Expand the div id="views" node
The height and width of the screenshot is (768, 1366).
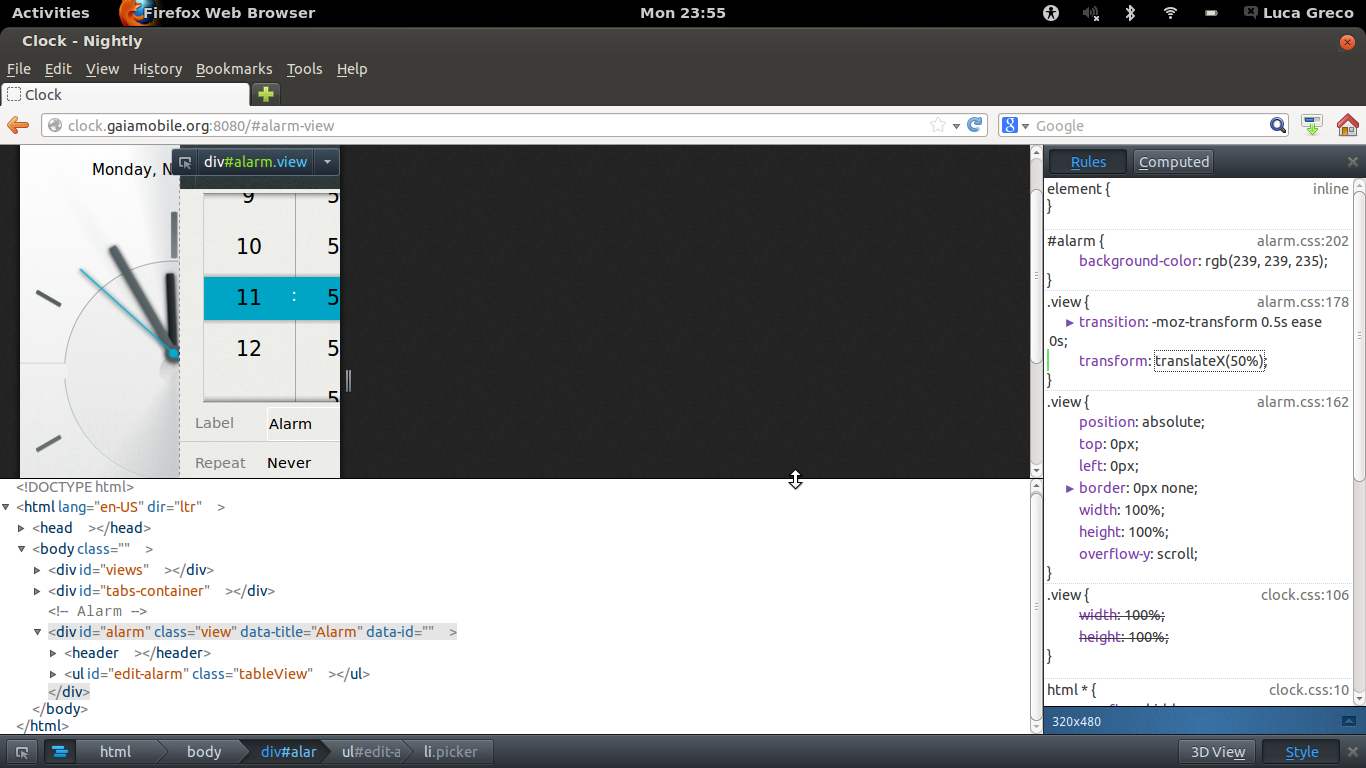point(37,570)
